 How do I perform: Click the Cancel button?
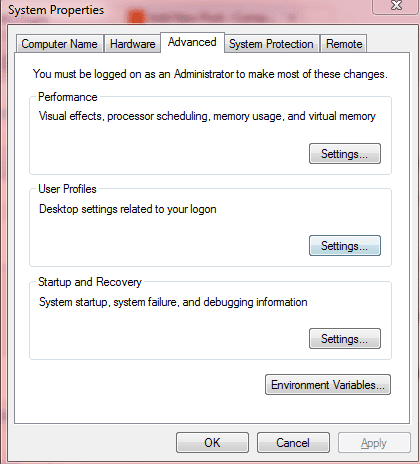click(293, 443)
